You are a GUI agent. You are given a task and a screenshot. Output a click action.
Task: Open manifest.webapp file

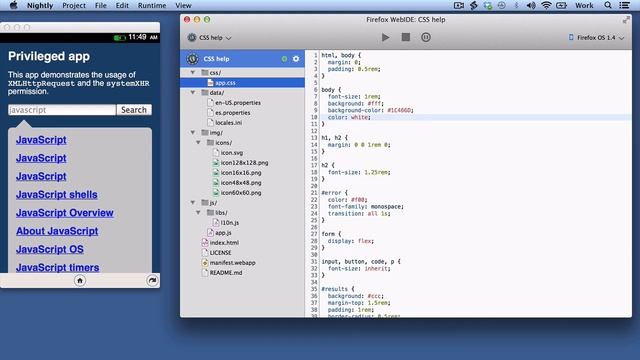232,262
